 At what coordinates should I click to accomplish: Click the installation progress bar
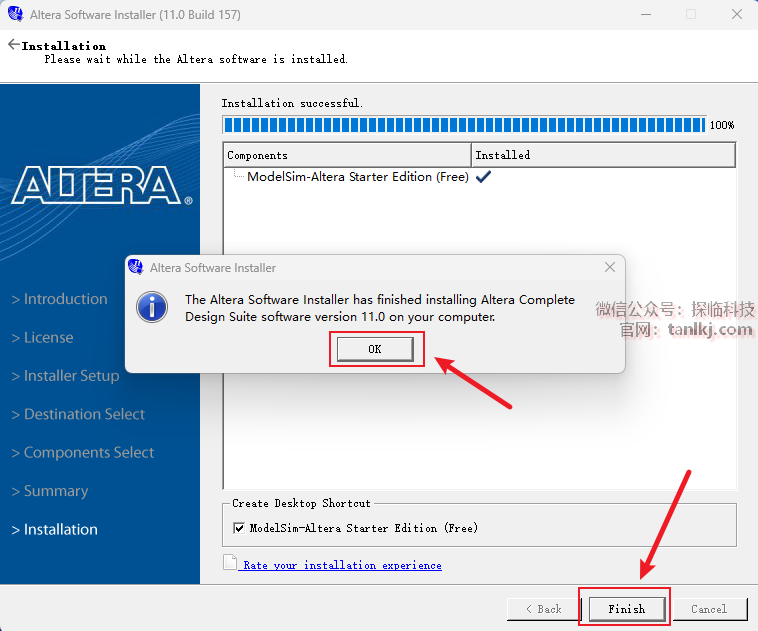464,125
